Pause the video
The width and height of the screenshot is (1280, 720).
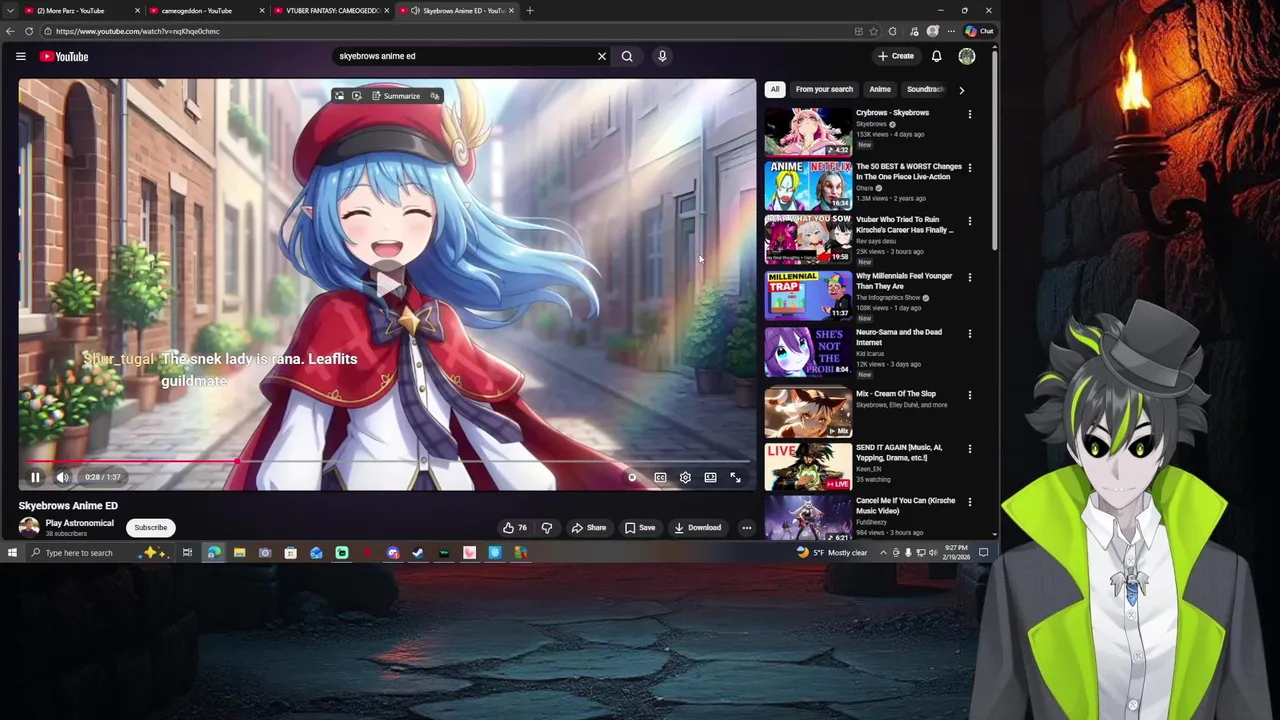click(35, 477)
